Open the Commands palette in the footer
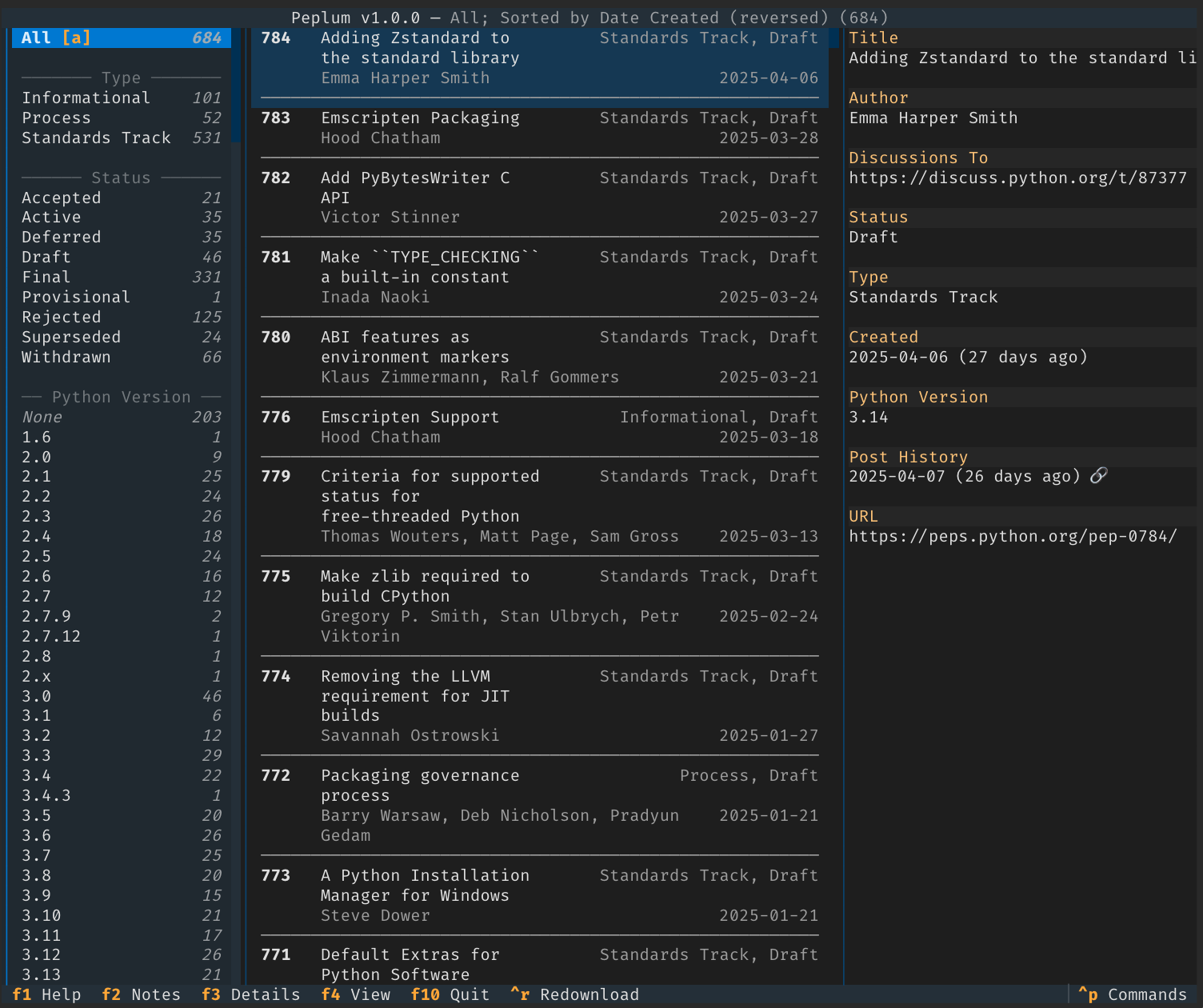The width and height of the screenshot is (1203, 1008). [1132, 994]
